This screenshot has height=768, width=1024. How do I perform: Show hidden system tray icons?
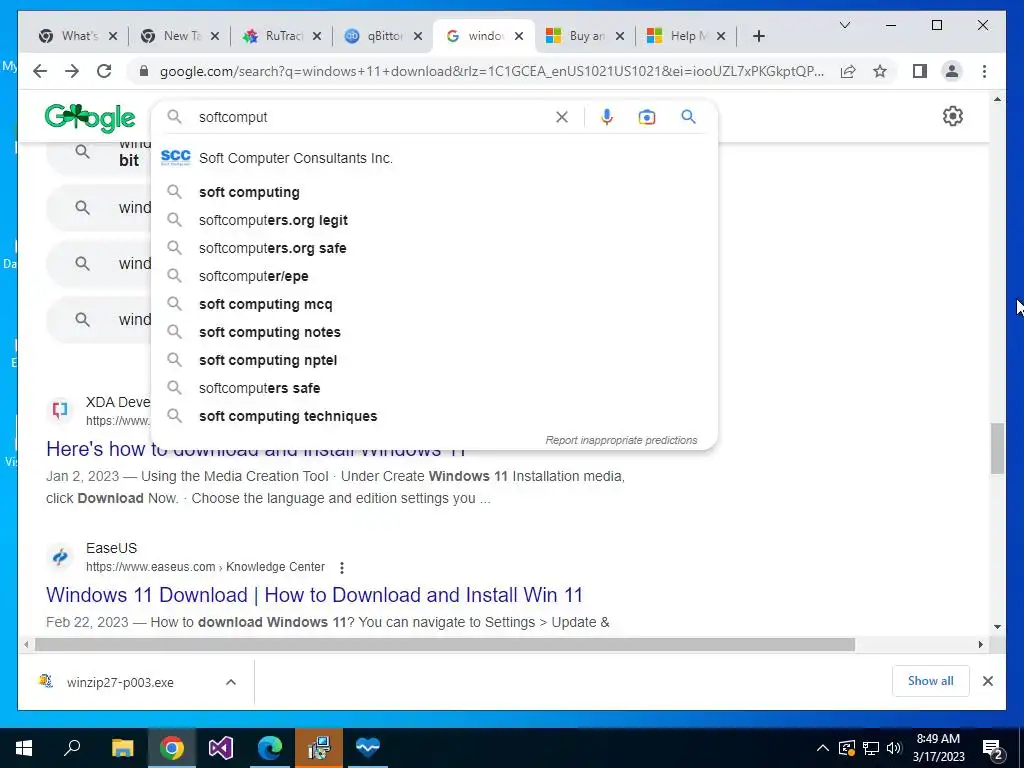(x=823, y=748)
